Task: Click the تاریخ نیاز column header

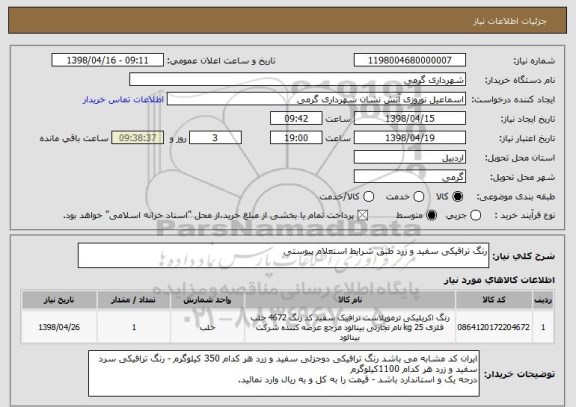Action: tap(59, 300)
